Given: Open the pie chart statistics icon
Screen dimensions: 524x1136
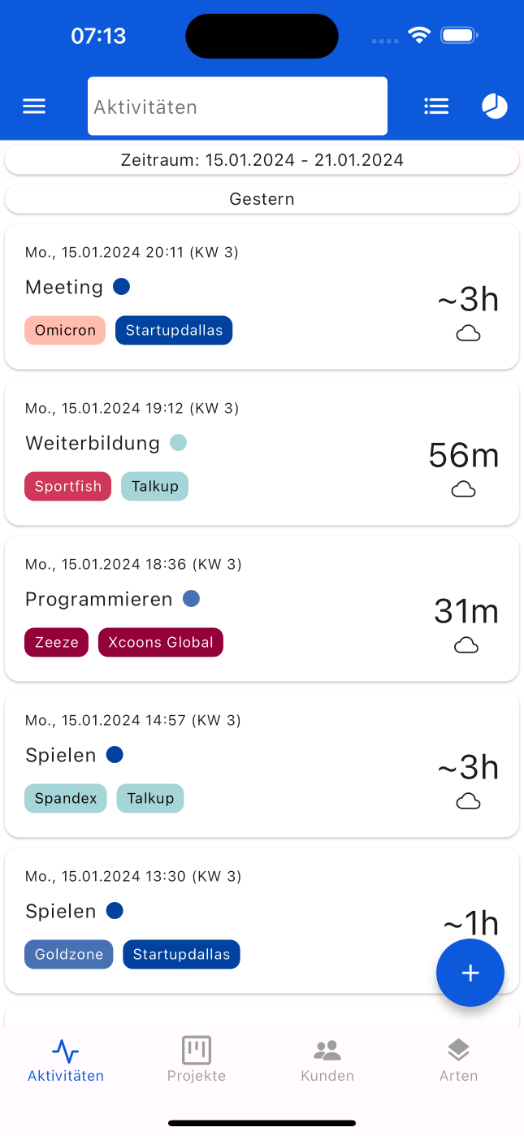Looking at the screenshot, I should point(494,106).
